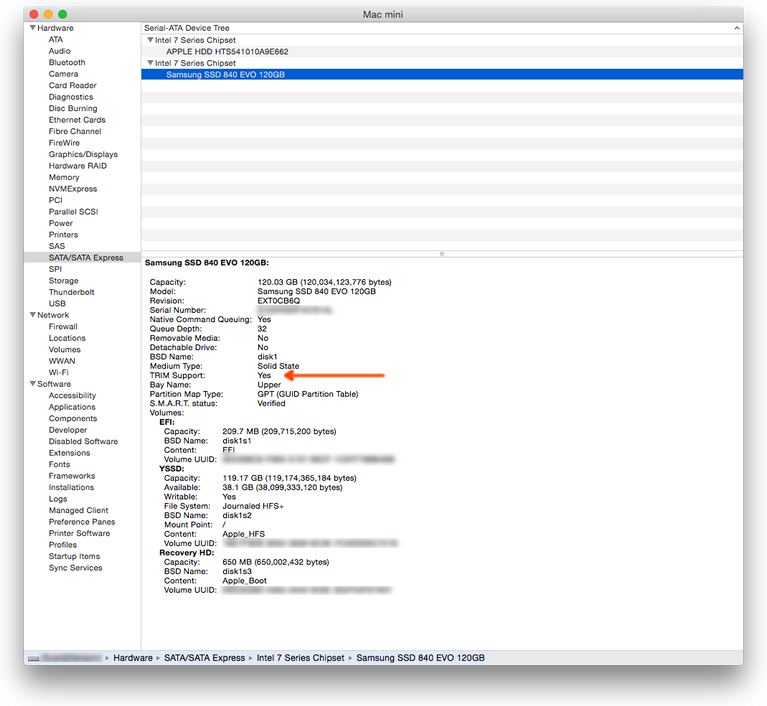Viewport: 767px width, 706px height.
Task: Click Samsung SSD 840 EVO 120GB in path bar
Action: (x=420, y=658)
